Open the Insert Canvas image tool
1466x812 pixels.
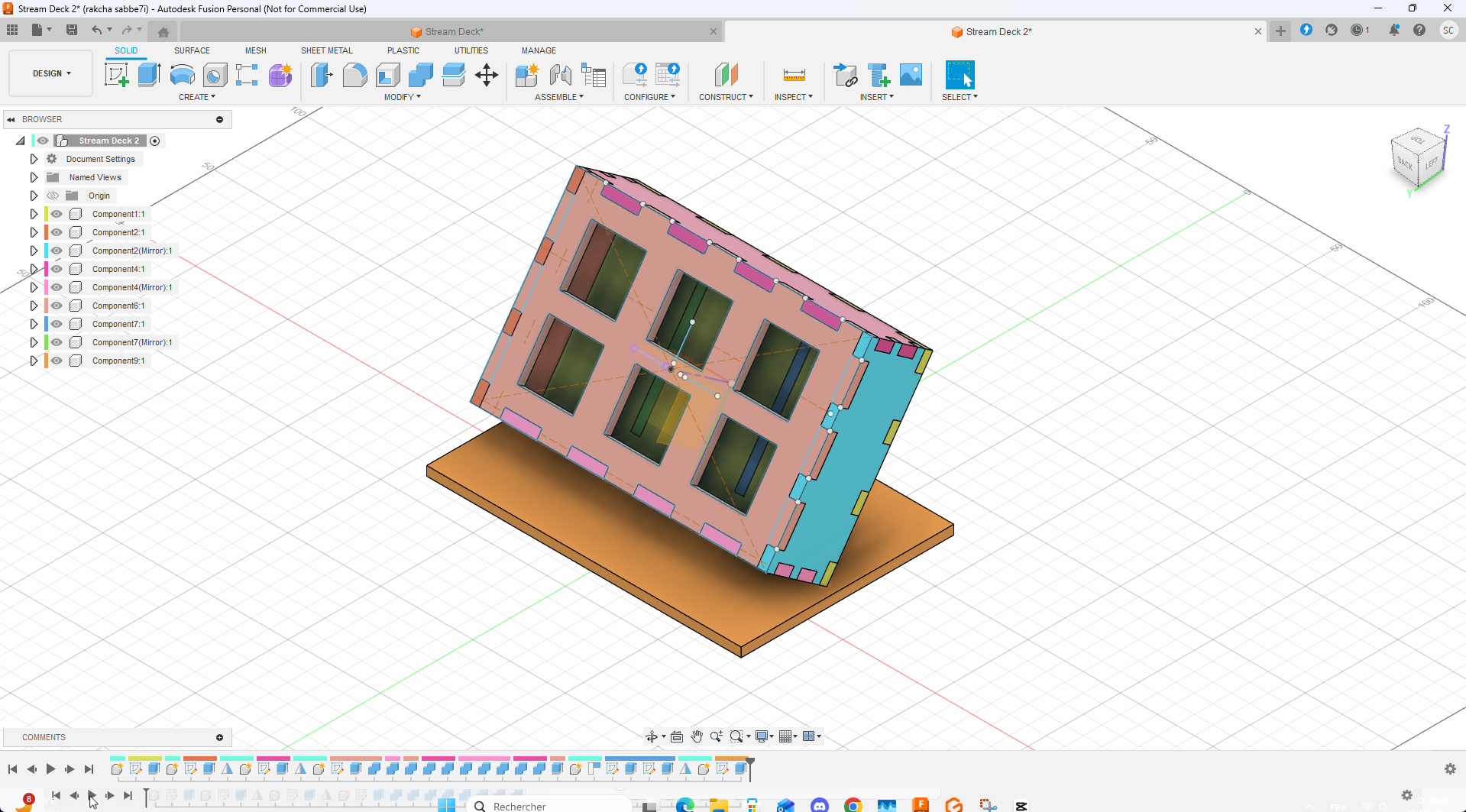click(x=911, y=75)
